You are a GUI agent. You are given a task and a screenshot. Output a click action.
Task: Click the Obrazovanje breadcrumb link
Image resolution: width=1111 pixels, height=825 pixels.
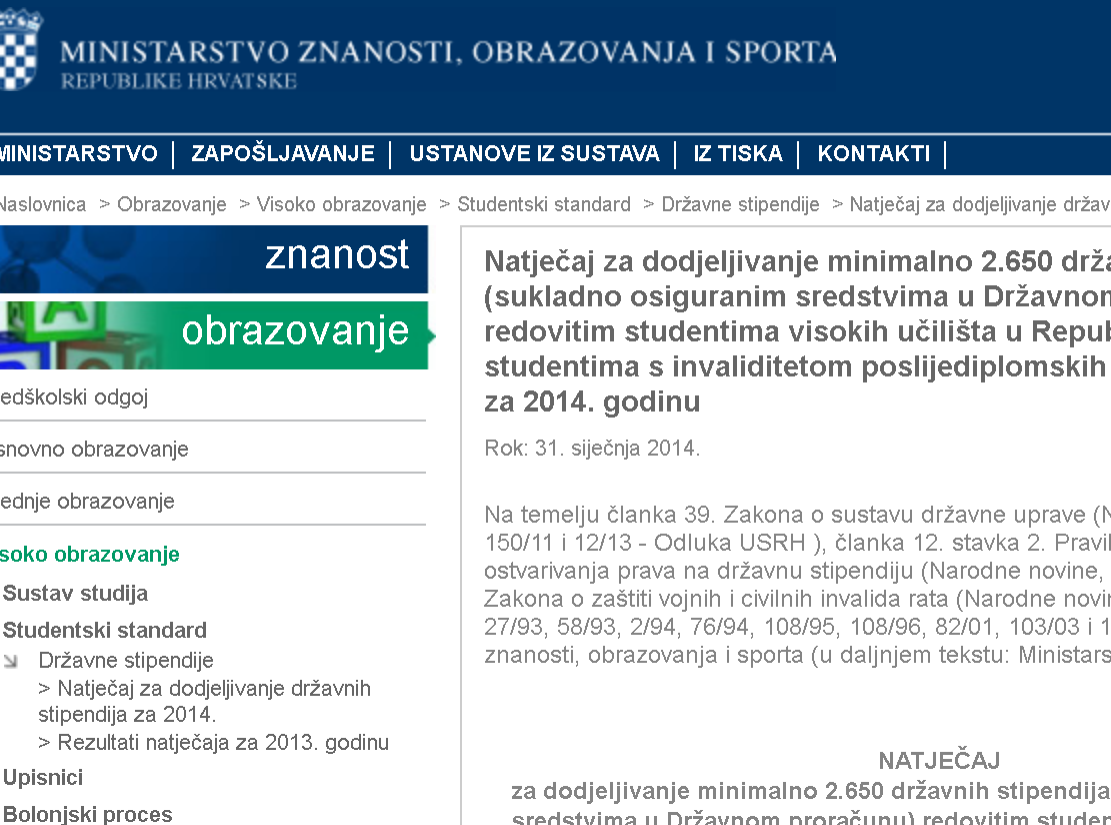(x=172, y=205)
